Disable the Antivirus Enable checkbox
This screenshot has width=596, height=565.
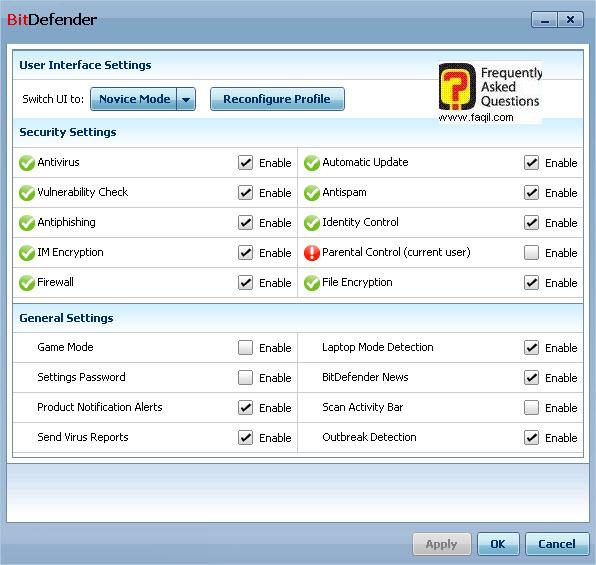[x=246, y=163]
